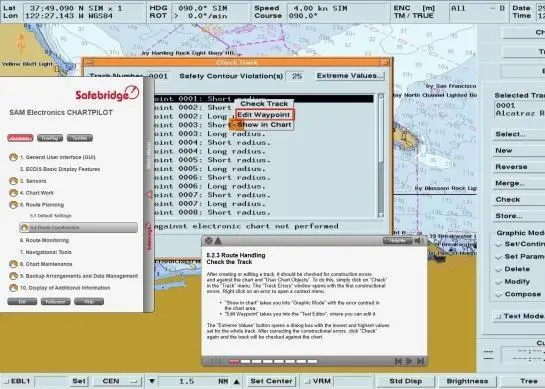Click the last white tutorial progress segment

point(312,362)
